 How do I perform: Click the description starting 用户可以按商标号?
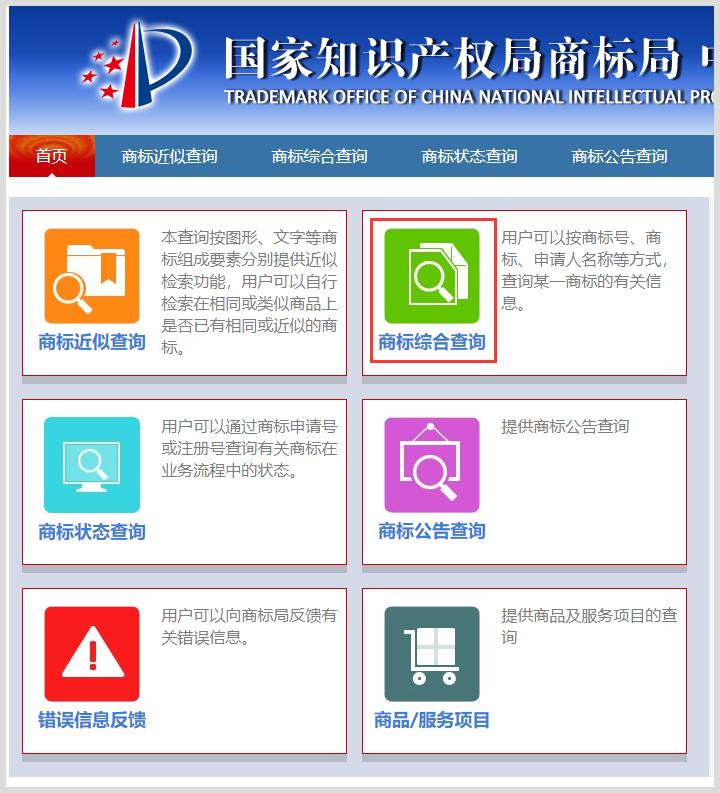[584, 270]
